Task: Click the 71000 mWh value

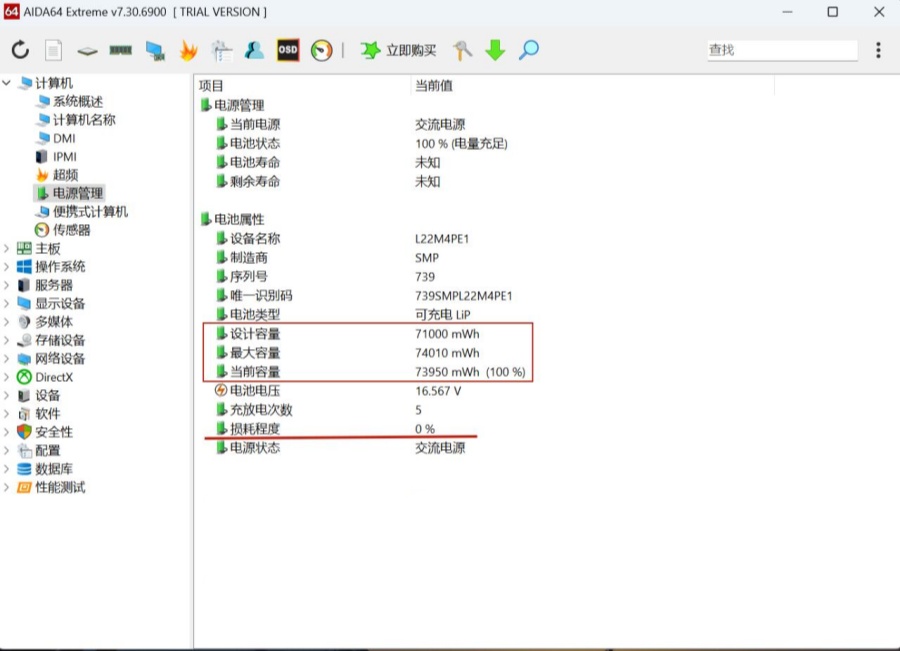Action: click(447, 334)
